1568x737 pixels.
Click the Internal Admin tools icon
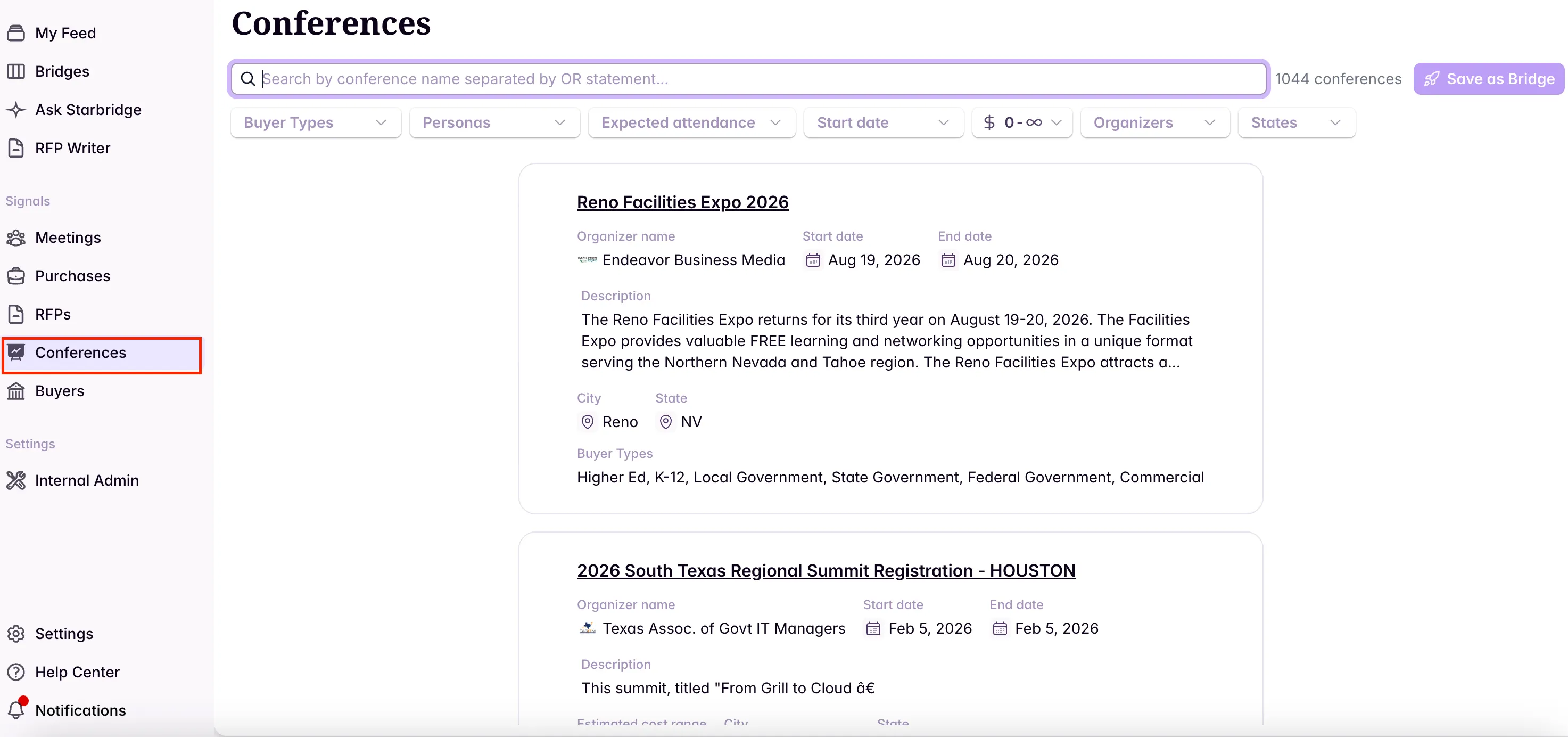[x=16, y=480]
